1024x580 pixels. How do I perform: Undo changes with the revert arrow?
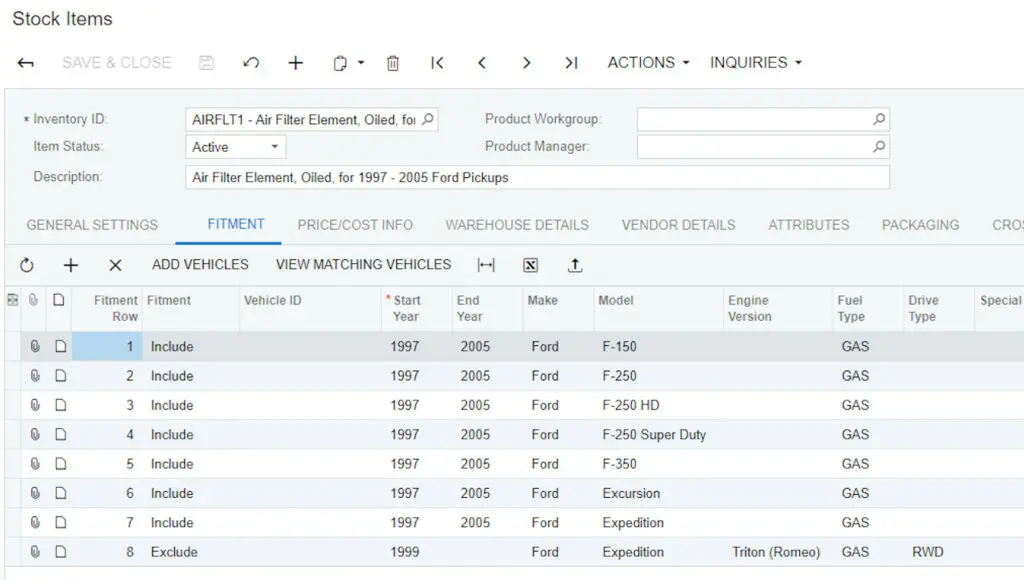pos(250,62)
